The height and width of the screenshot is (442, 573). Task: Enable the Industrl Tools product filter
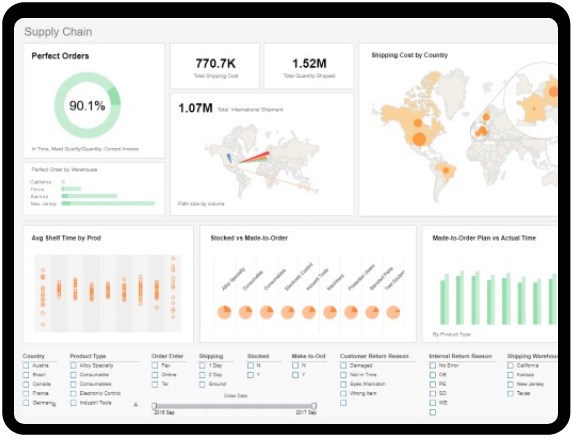click(x=73, y=403)
